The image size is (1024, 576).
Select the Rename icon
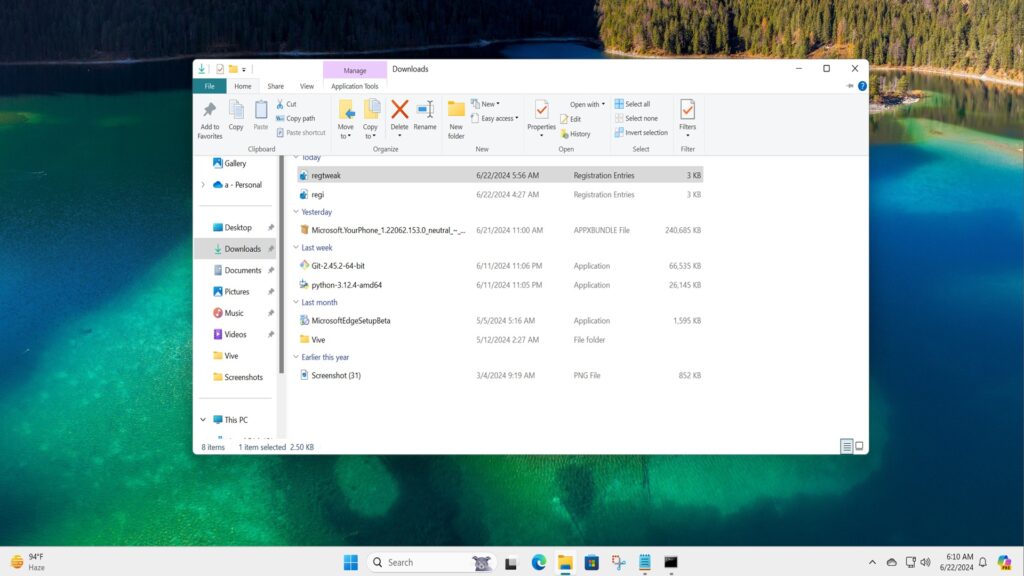pyautogui.click(x=427, y=108)
